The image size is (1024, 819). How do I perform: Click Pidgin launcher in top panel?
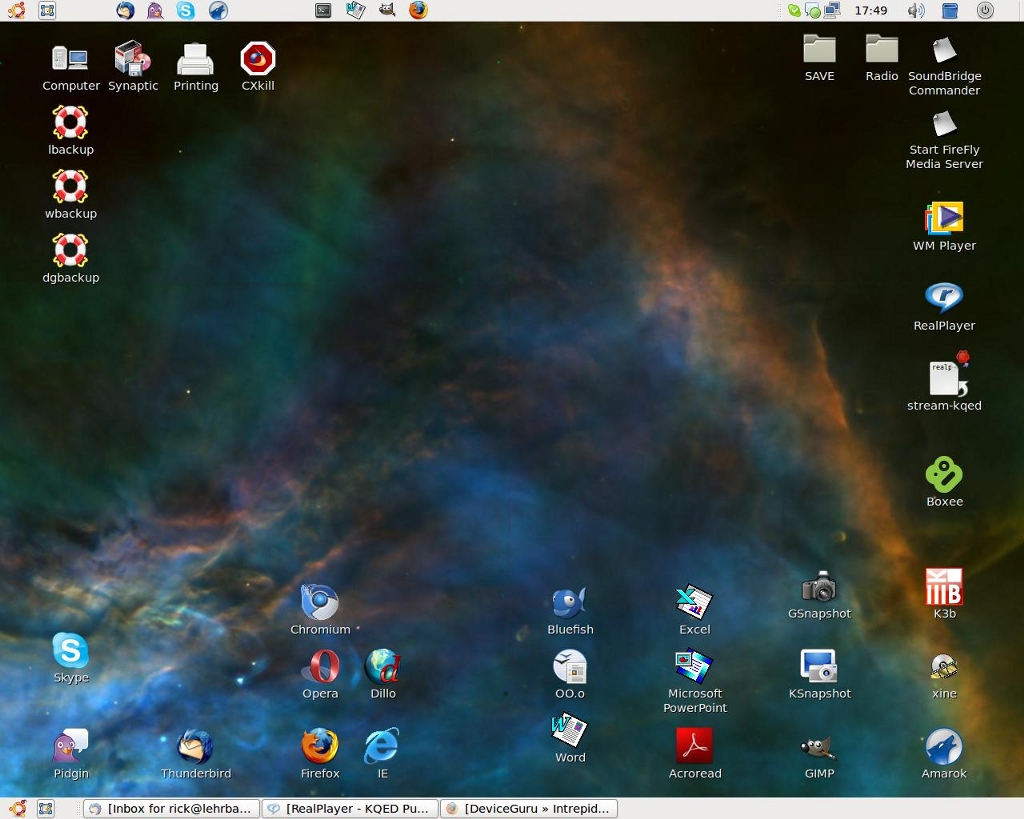[x=155, y=10]
